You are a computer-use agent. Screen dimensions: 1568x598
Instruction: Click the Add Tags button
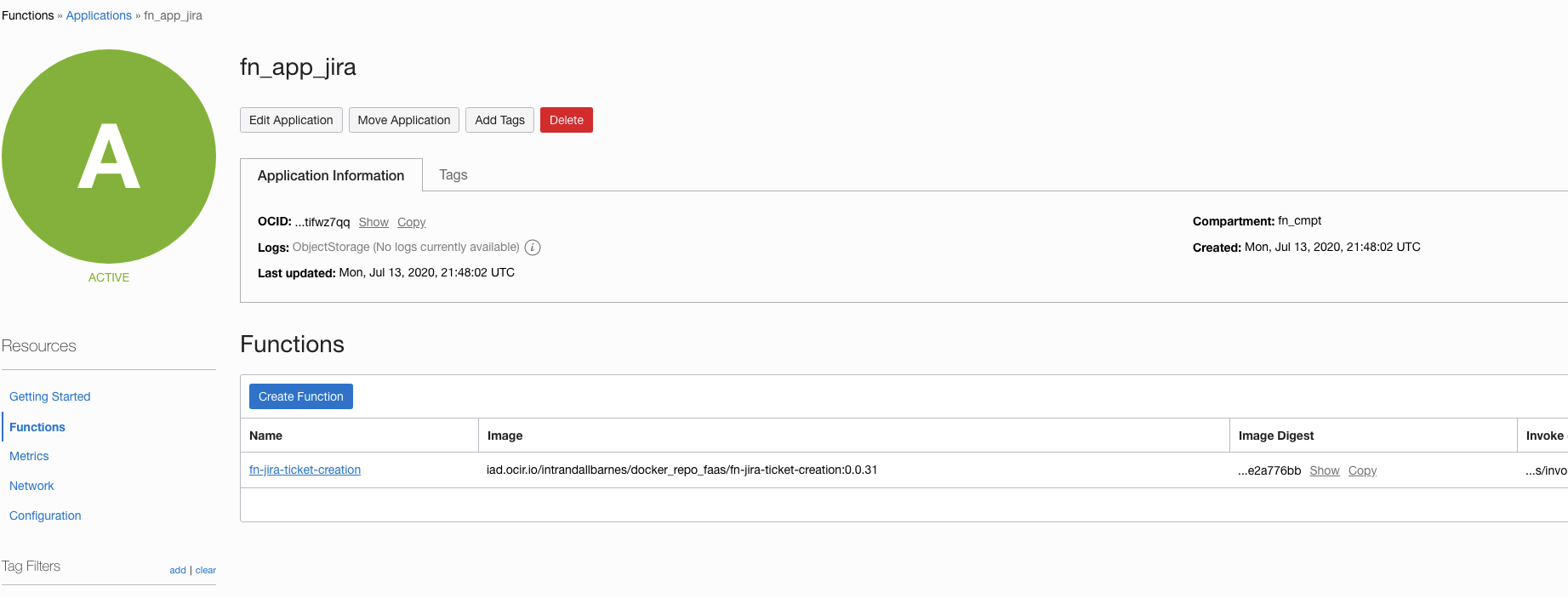(x=499, y=120)
